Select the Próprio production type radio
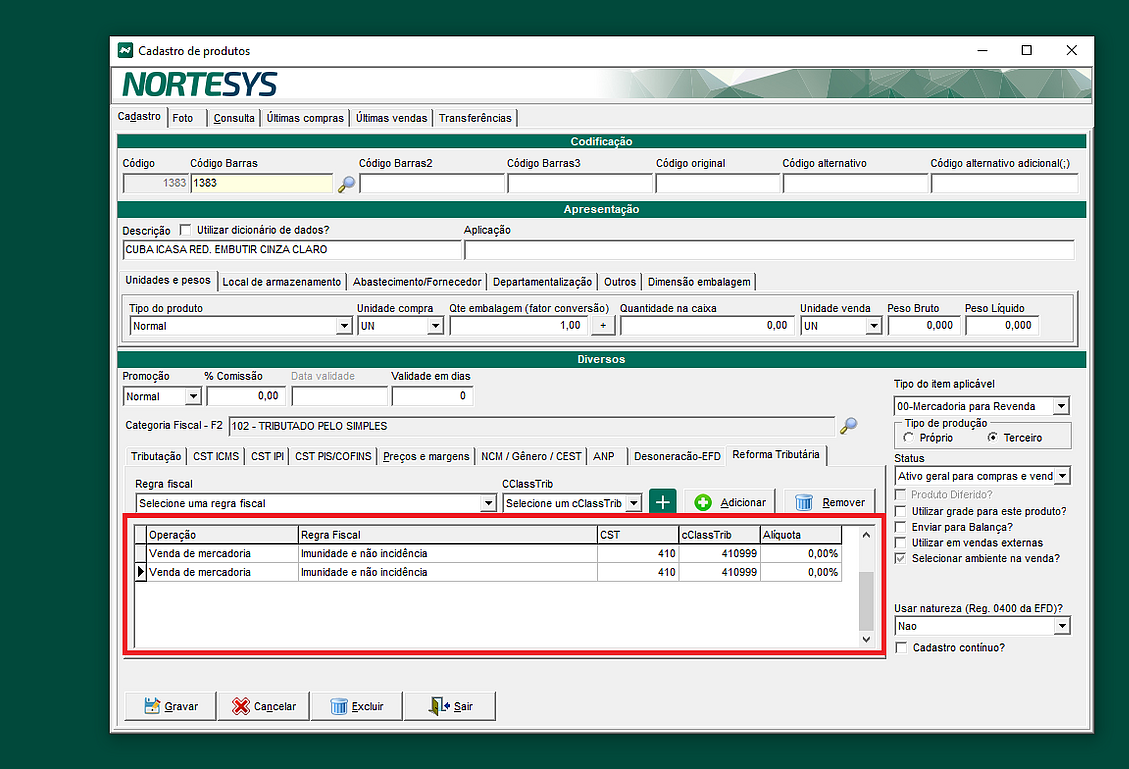The width and height of the screenshot is (1129, 769). click(x=908, y=438)
